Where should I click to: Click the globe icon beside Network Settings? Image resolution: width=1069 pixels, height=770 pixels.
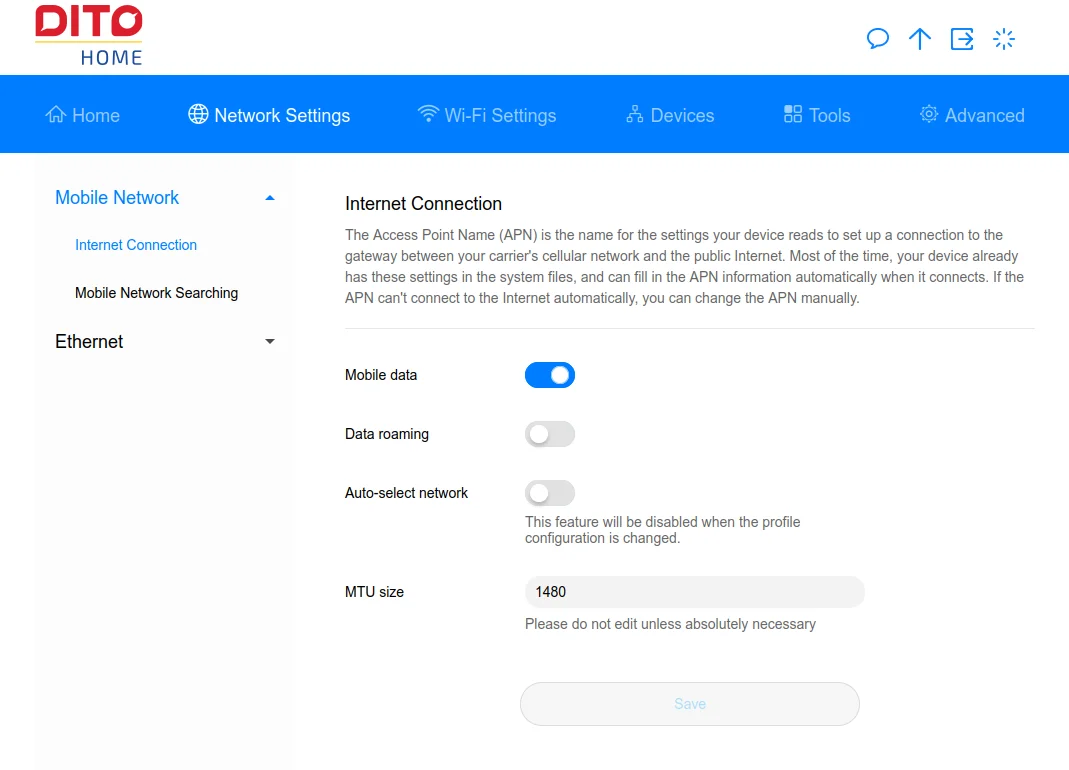[x=198, y=115]
